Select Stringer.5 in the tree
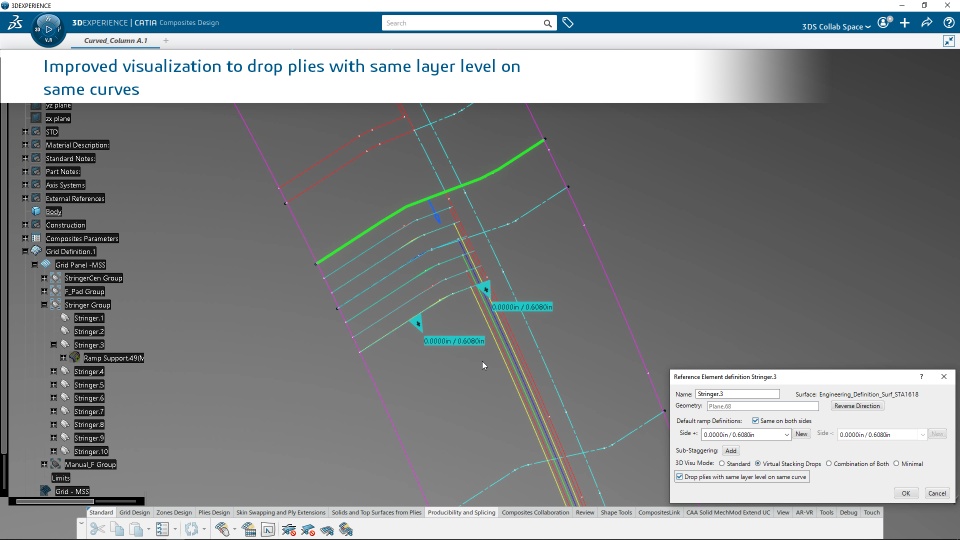Screen dimensions: 960x540 [89, 384]
